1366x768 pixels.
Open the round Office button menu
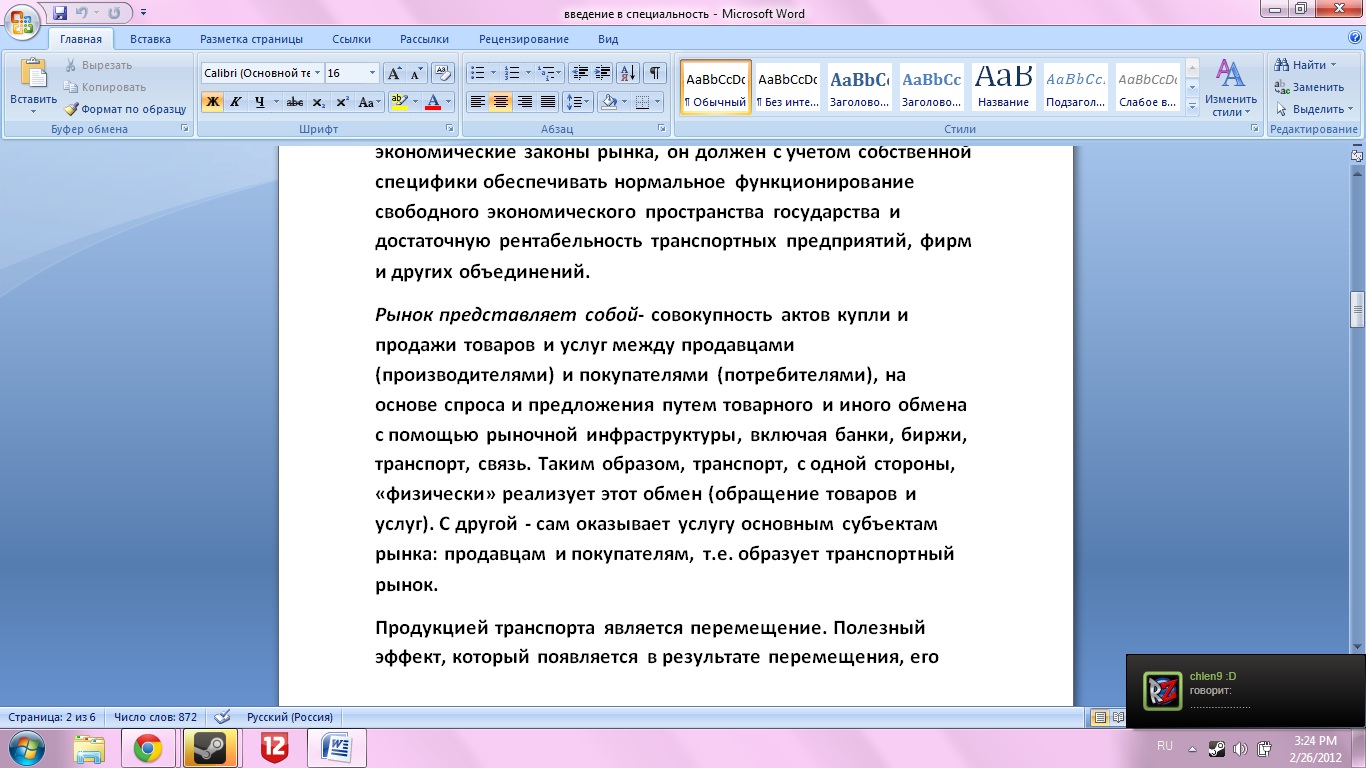(x=22, y=21)
